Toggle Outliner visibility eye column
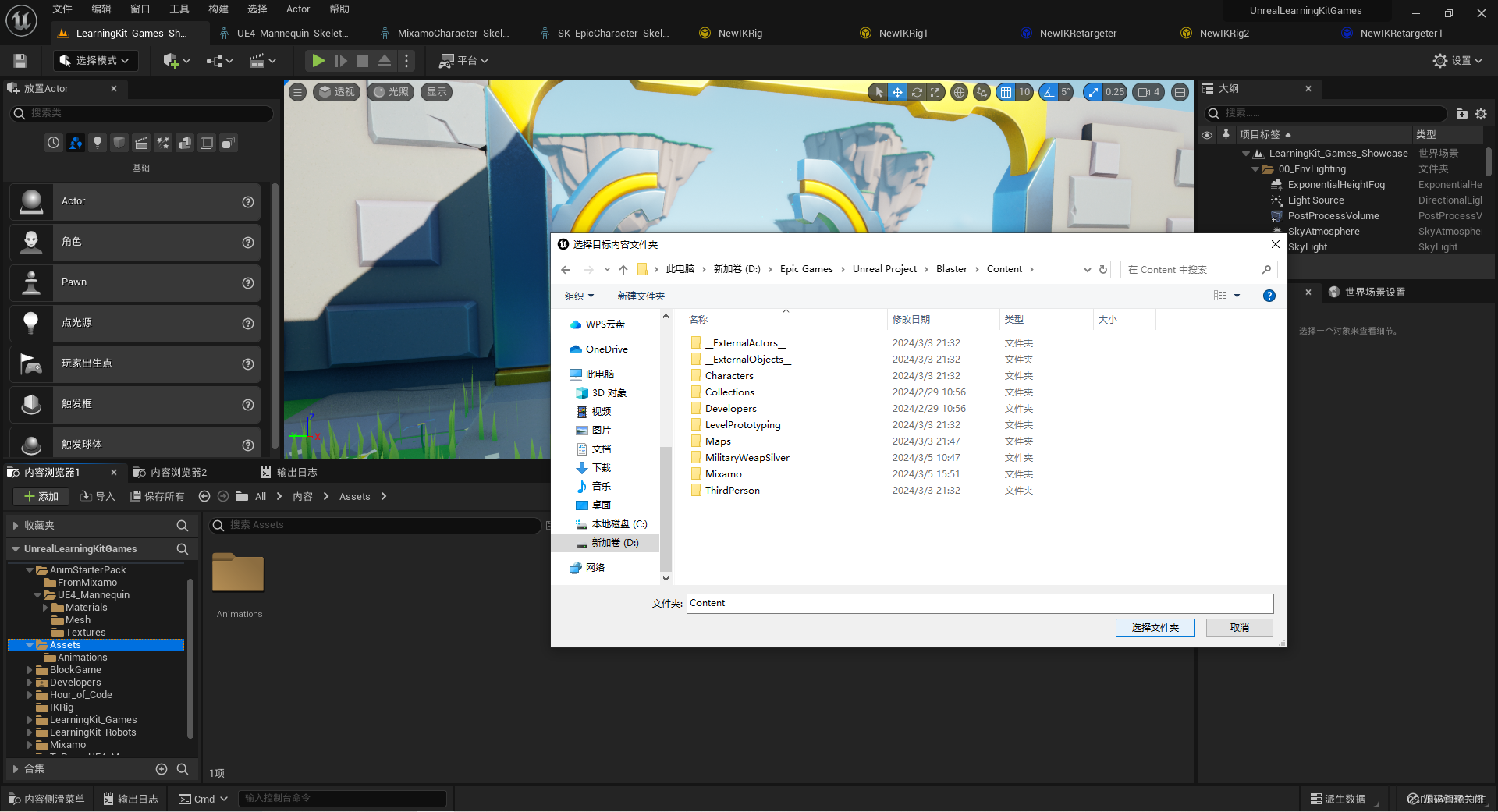 pos(1207,135)
